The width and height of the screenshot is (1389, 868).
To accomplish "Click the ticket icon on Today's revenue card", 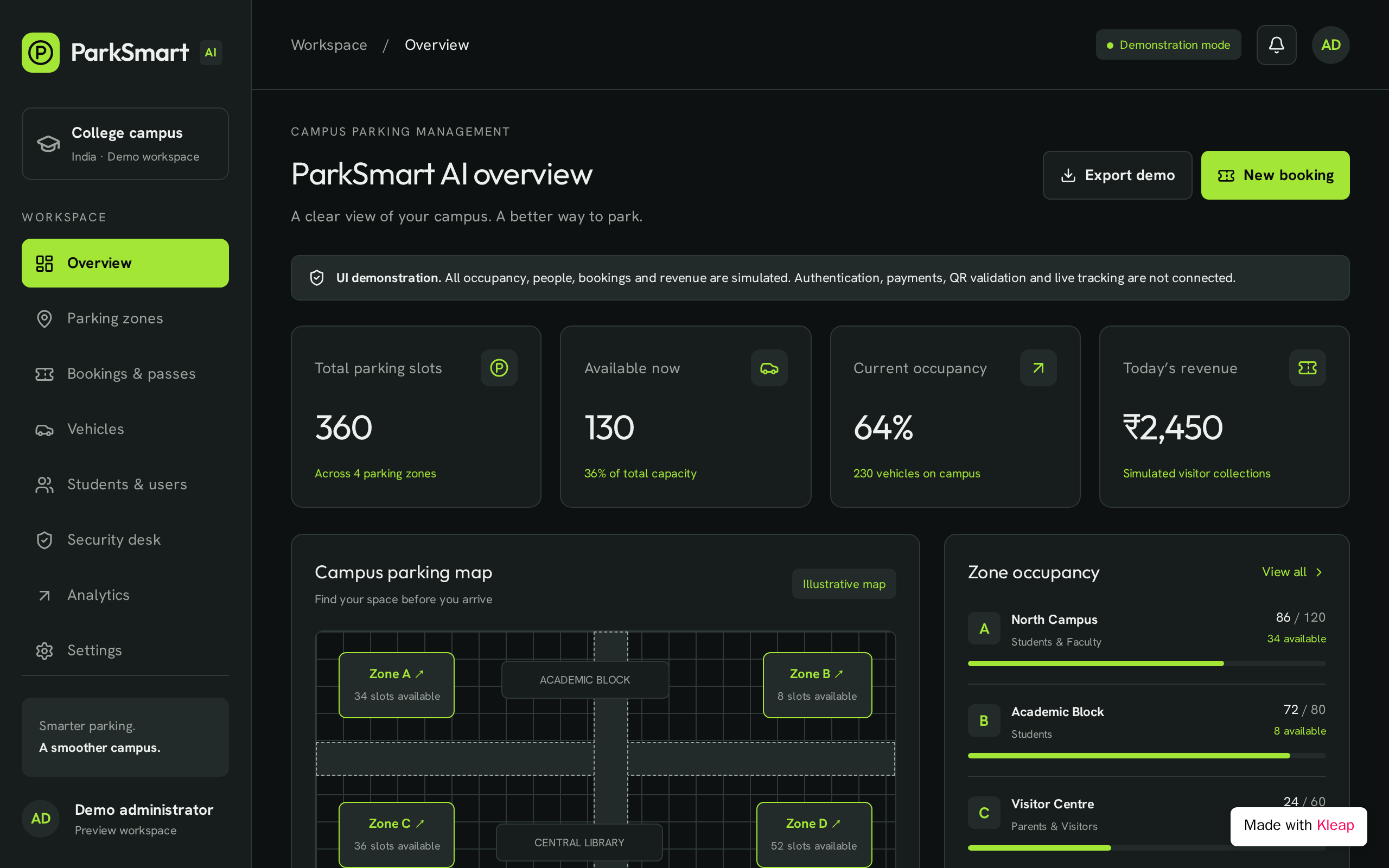I will pos(1308,368).
